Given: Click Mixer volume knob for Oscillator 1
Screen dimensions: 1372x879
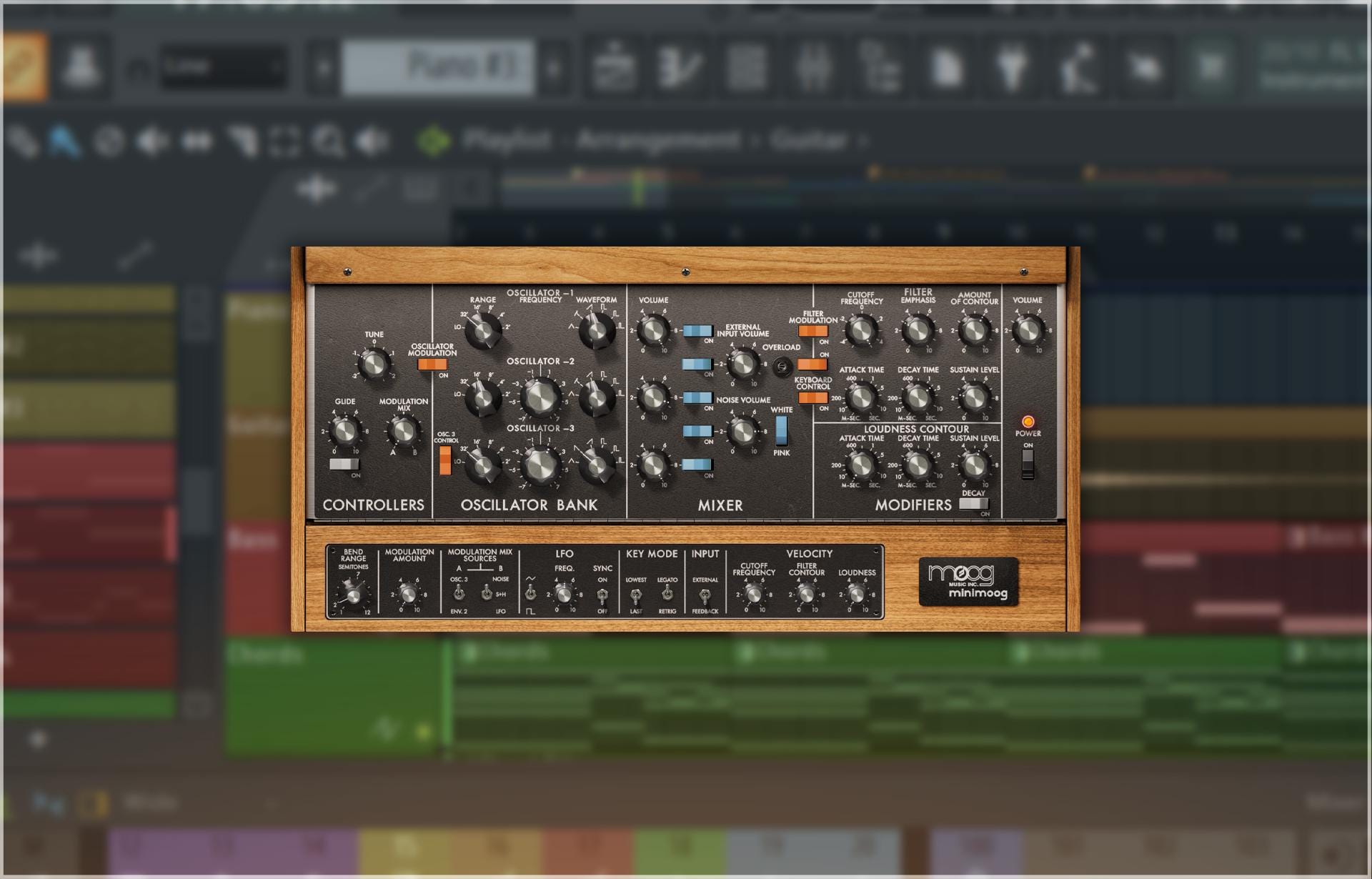Looking at the screenshot, I should (653, 330).
